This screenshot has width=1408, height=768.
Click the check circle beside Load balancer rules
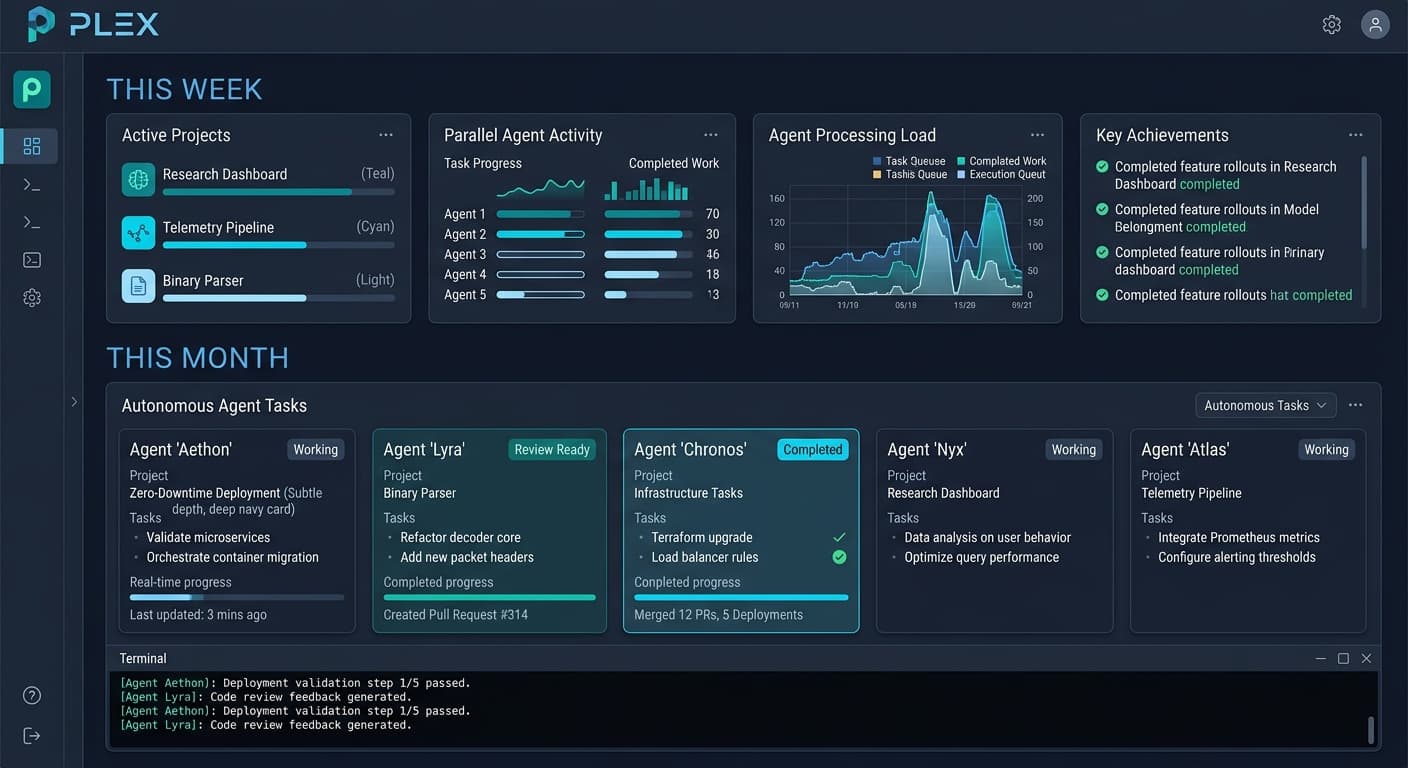839,557
